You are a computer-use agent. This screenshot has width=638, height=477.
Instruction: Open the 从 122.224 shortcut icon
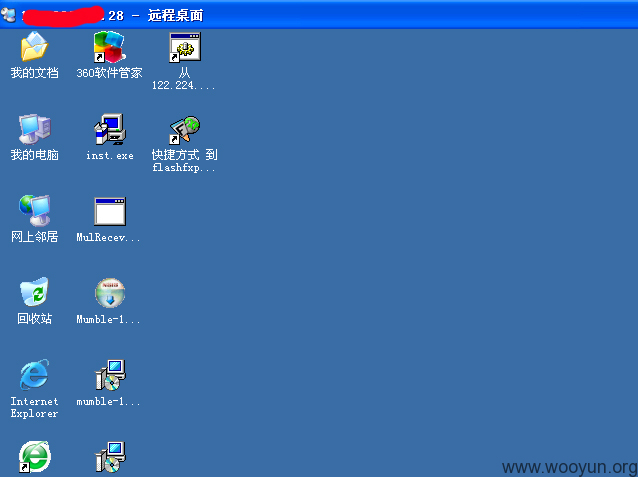[x=185, y=47]
